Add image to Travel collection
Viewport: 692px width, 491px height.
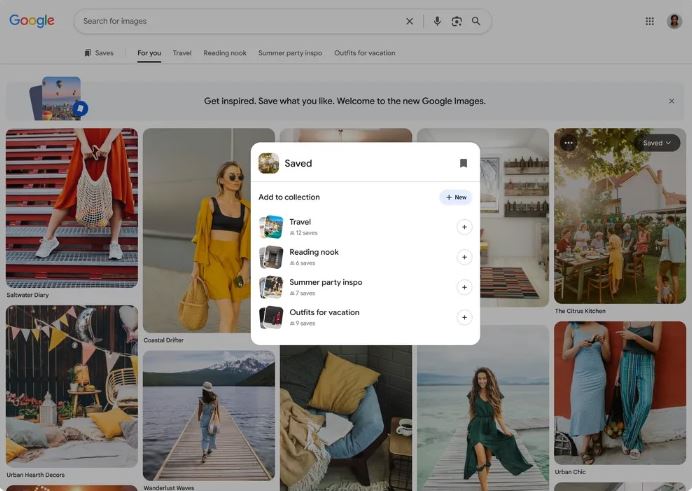[x=464, y=227]
